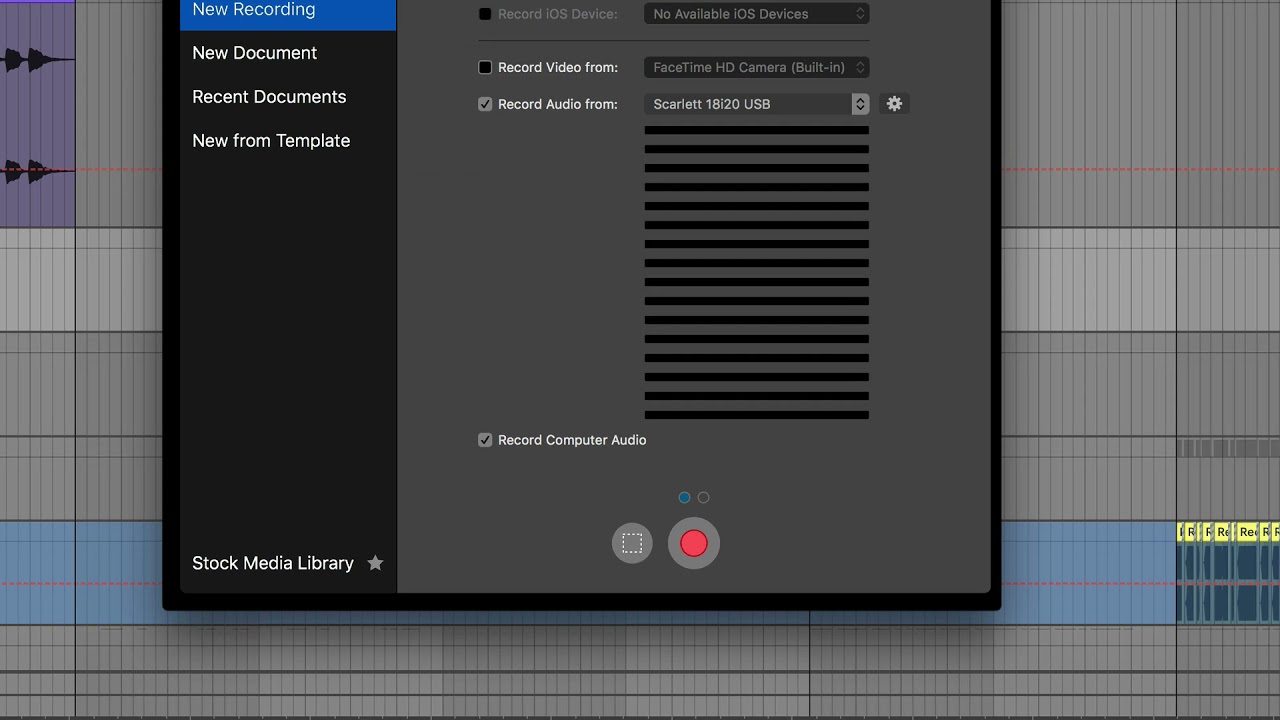Start recording with the red record button

pyautogui.click(x=693, y=543)
